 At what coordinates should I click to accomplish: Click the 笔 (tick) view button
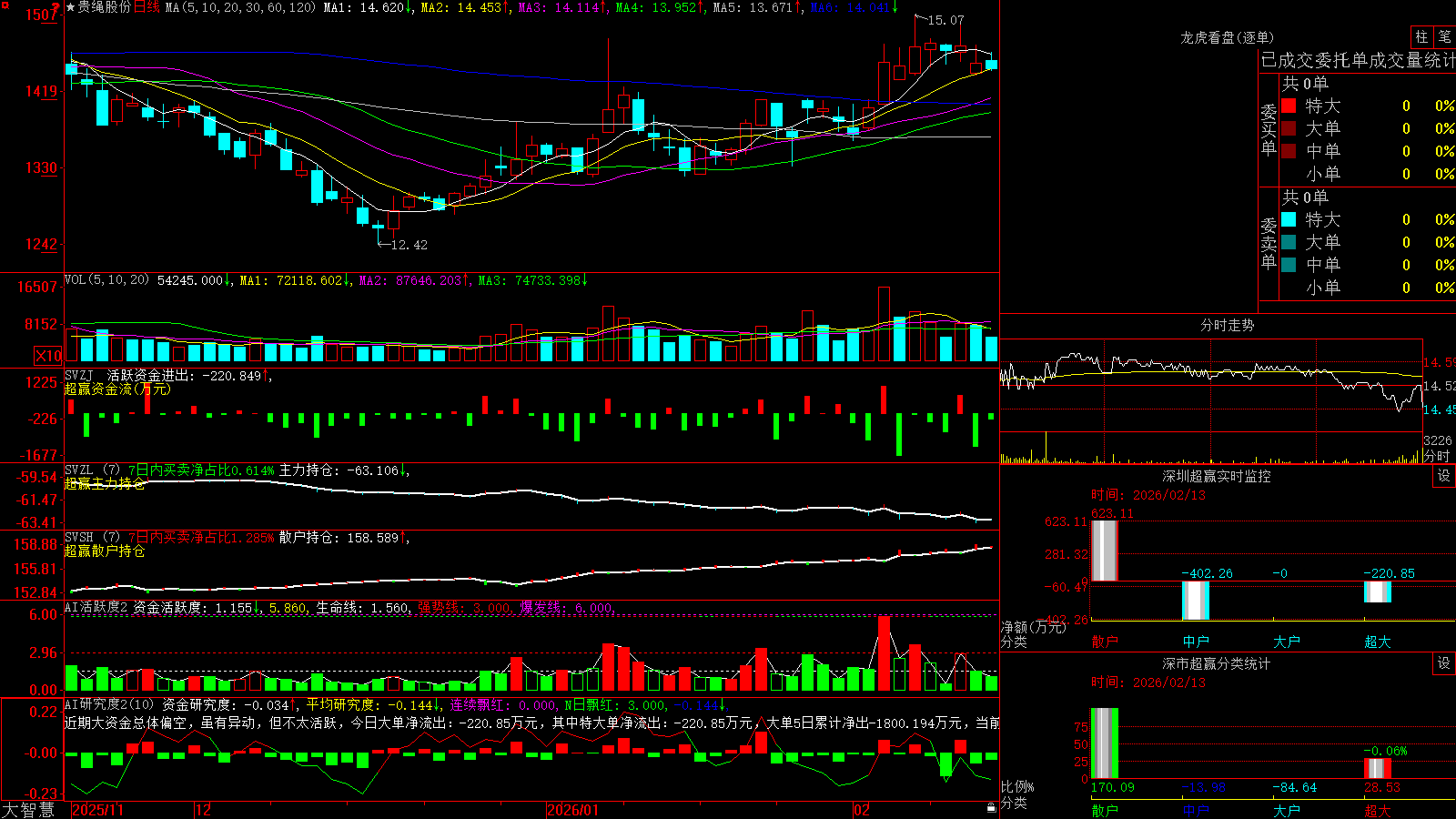tap(1444, 37)
